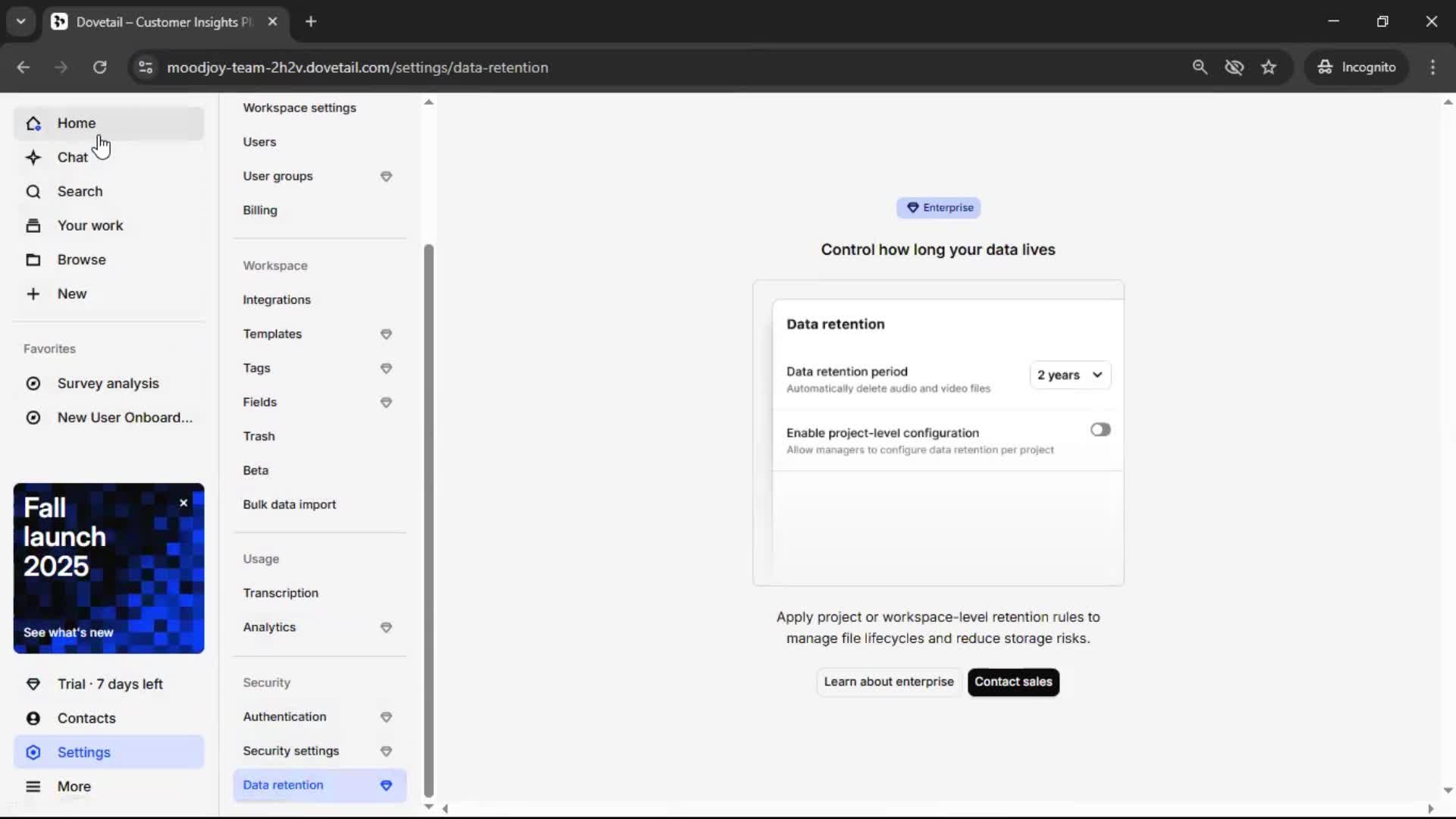The height and width of the screenshot is (819, 1456).
Task: Click Contact sales button
Action: coord(1013,682)
